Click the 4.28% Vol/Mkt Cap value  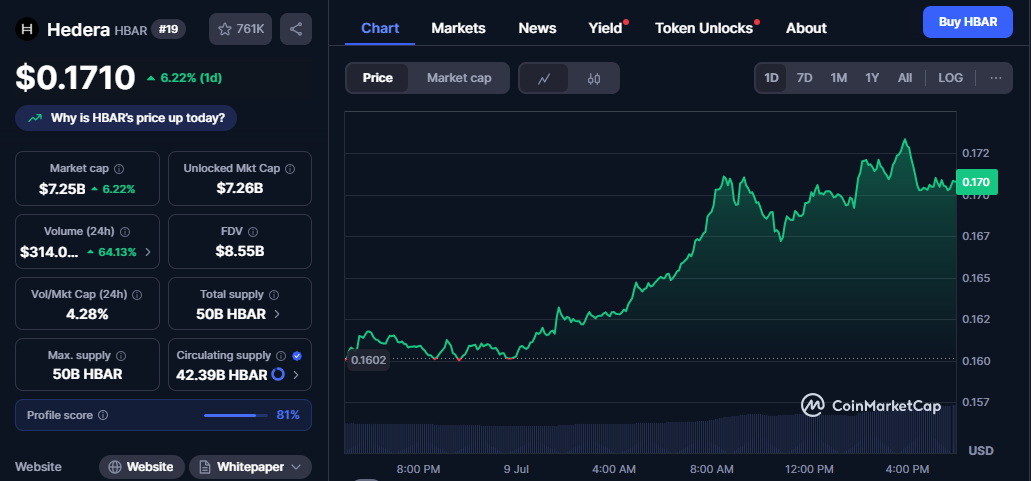[87, 314]
